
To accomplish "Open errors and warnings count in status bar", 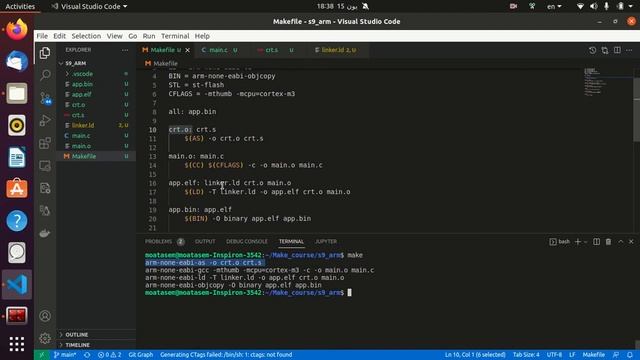I will 109,355.
